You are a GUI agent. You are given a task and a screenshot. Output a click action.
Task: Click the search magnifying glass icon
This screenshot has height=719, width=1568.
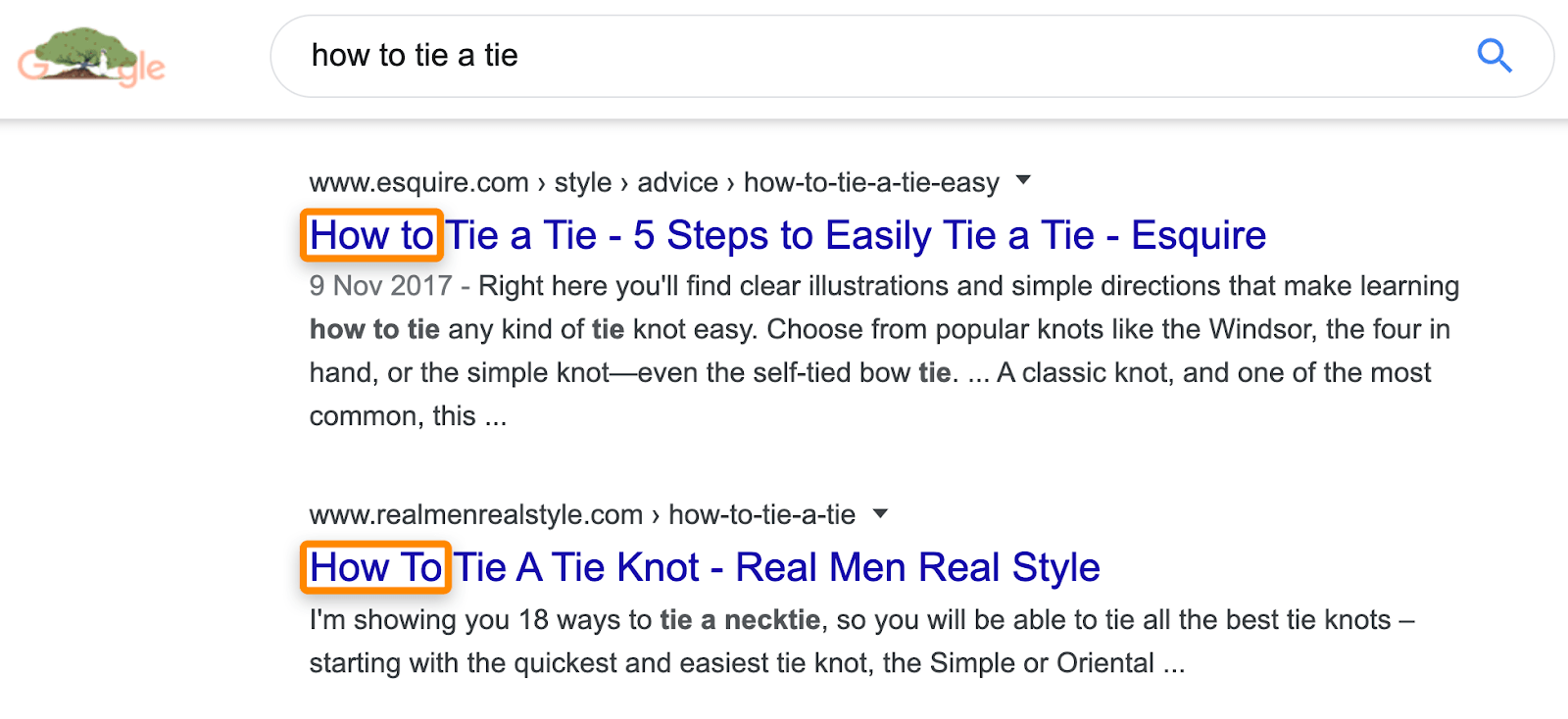pos(1494,56)
